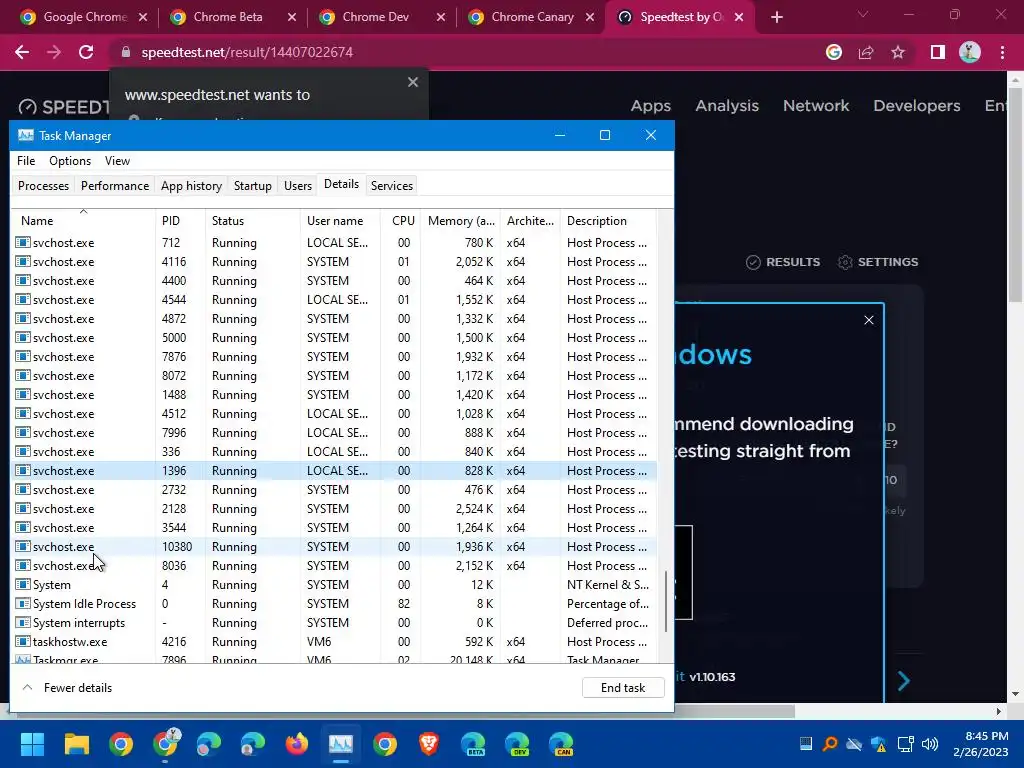The image size is (1024, 768).
Task: Click the Task Manager taskbar icon
Action: [341, 744]
